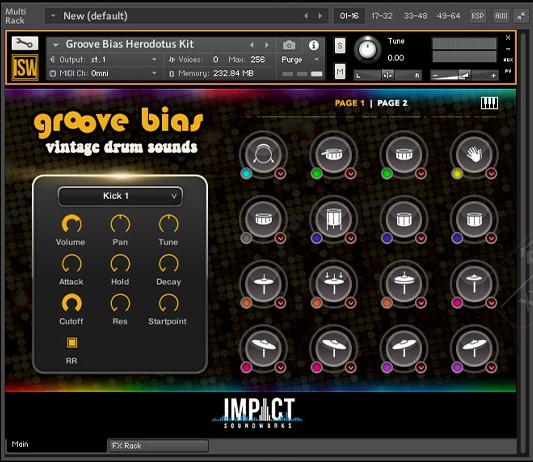Click next multi preset arrow near New (default)
This screenshot has width=533, height=462.
click(320, 16)
